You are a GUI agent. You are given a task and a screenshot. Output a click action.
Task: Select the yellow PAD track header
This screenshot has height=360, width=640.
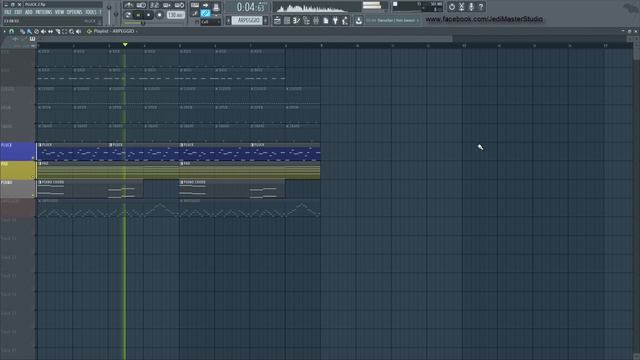point(18,170)
